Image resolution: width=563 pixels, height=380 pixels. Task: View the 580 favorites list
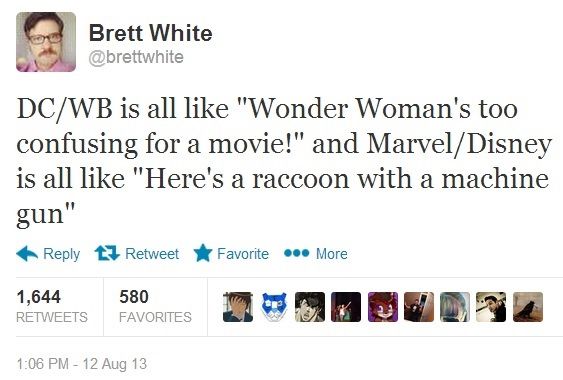point(155,306)
